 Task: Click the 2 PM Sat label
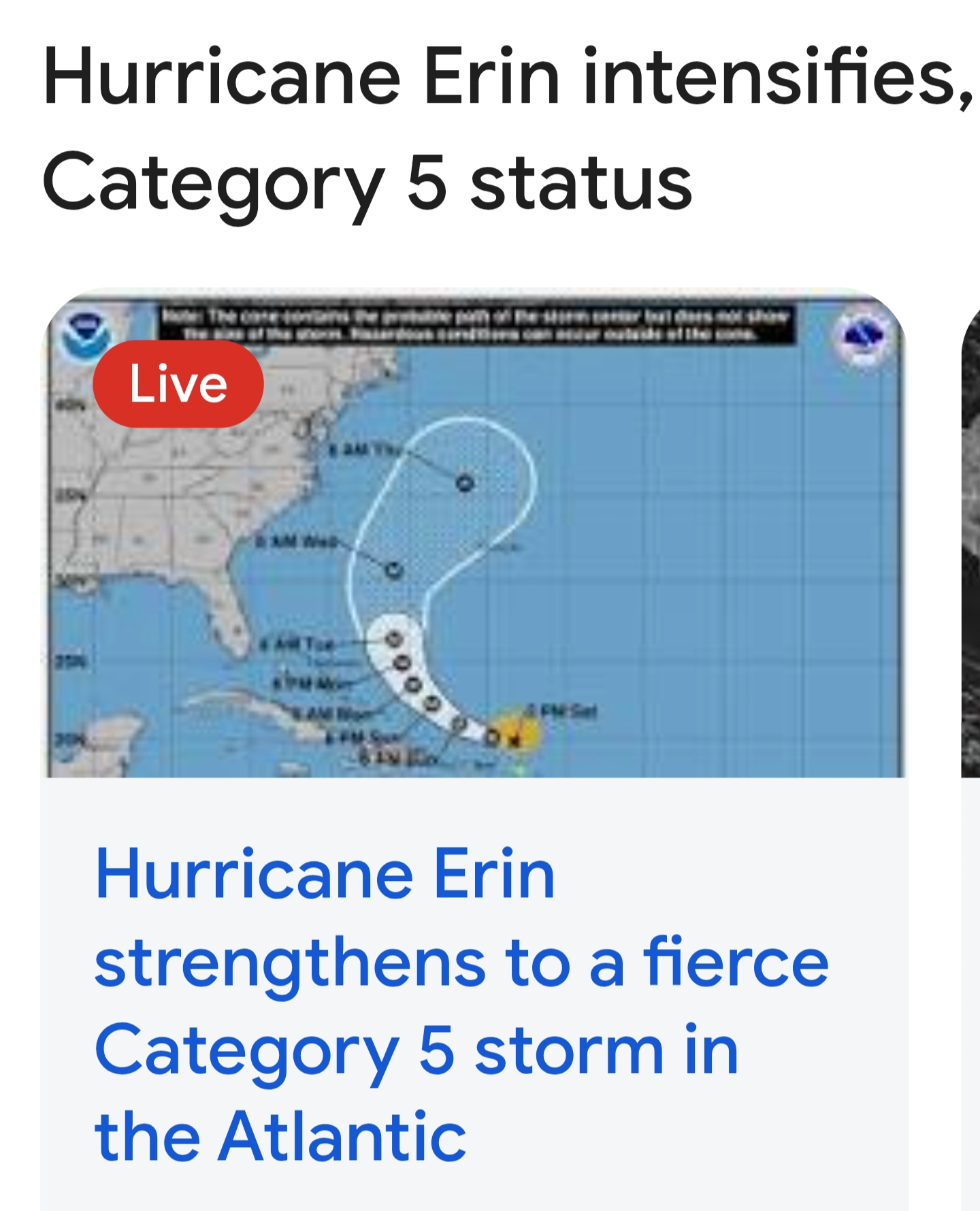click(x=563, y=711)
